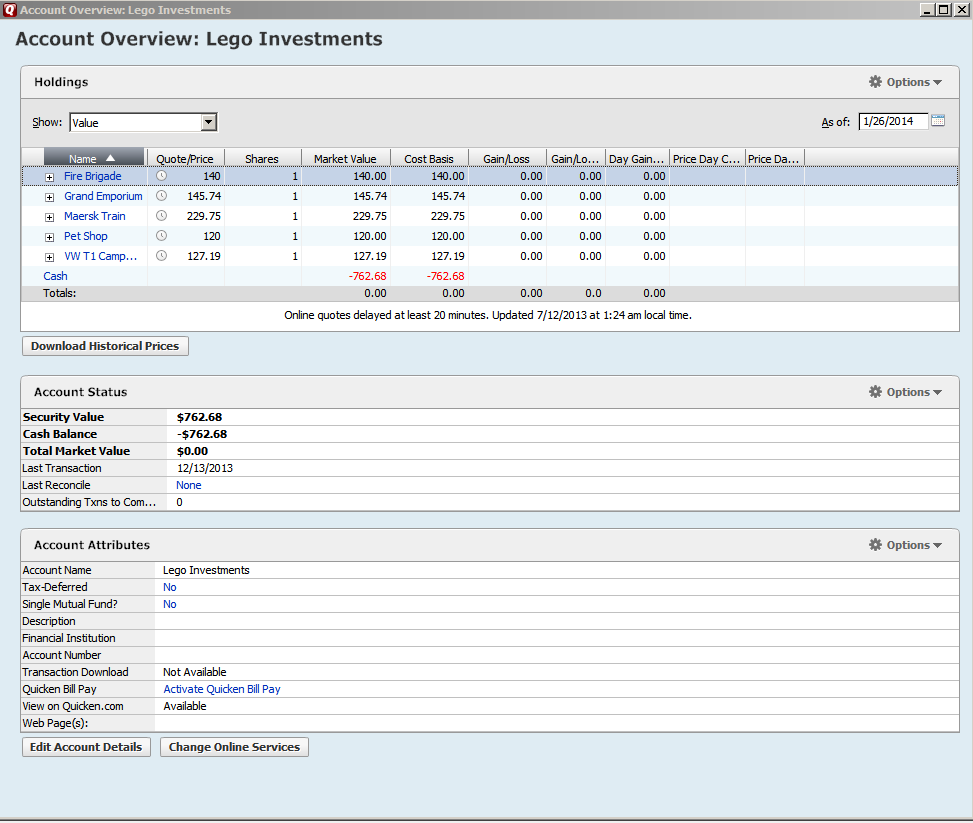973x823 pixels.
Task: Expand the Pet Shop holding
Action: coord(50,237)
